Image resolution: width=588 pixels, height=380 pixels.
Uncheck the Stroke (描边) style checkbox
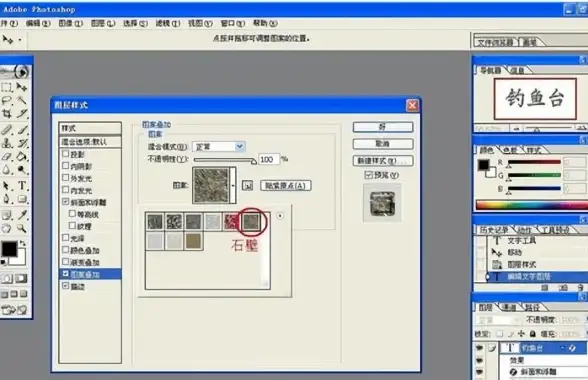click(x=66, y=286)
